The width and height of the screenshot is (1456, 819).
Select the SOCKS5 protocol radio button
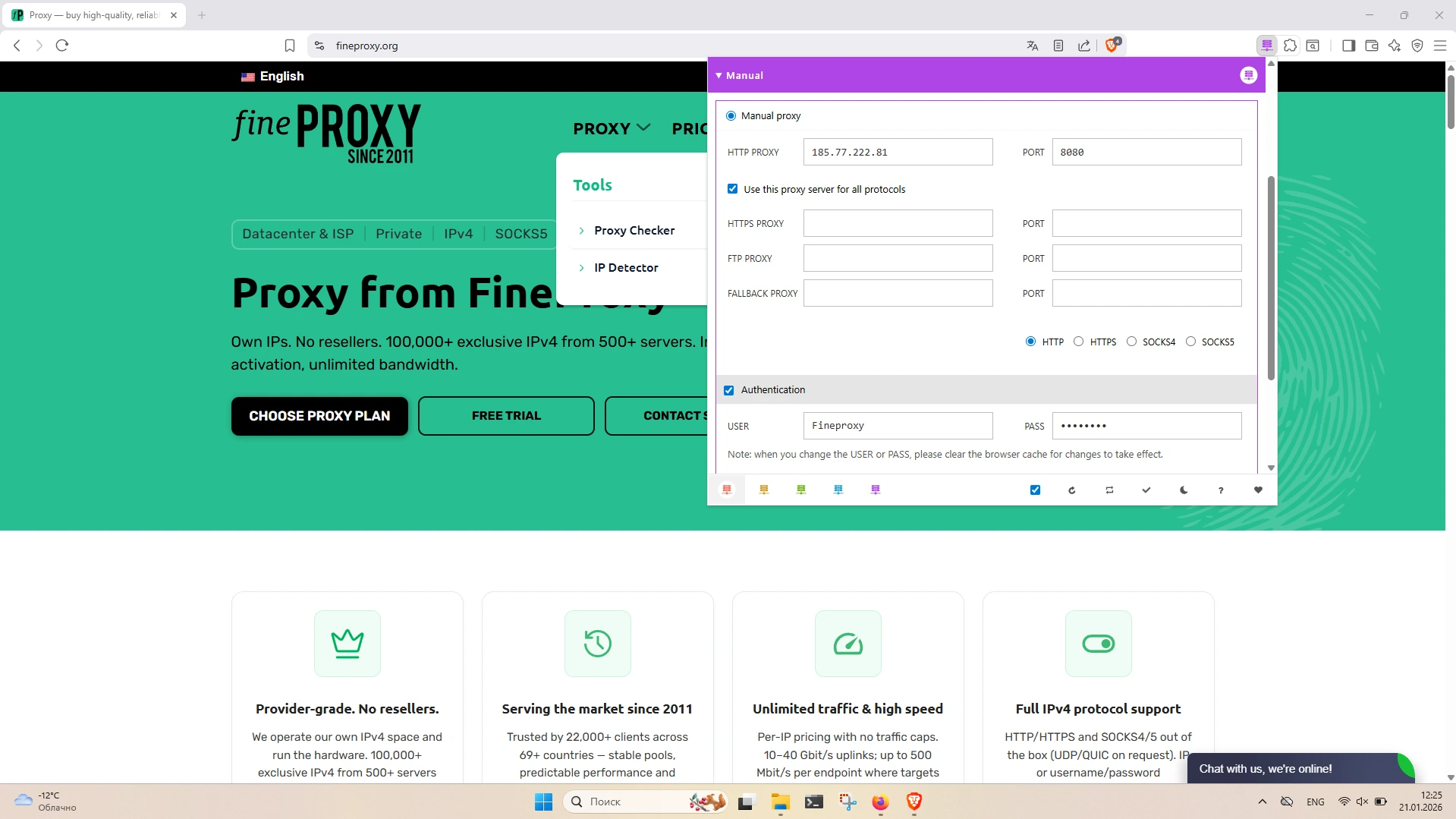tap(1190, 342)
